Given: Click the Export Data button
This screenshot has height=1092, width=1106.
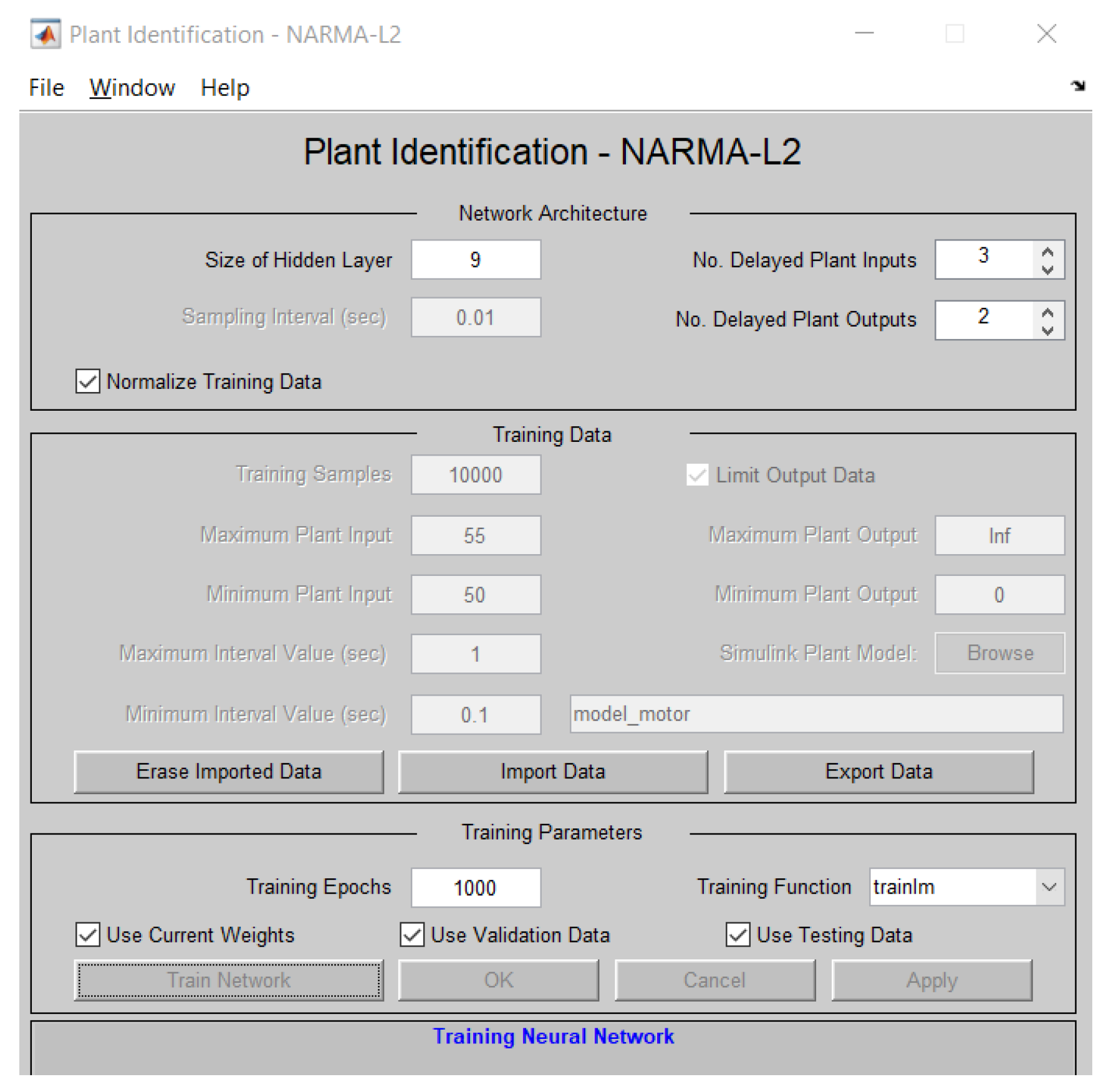Looking at the screenshot, I should (879, 772).
